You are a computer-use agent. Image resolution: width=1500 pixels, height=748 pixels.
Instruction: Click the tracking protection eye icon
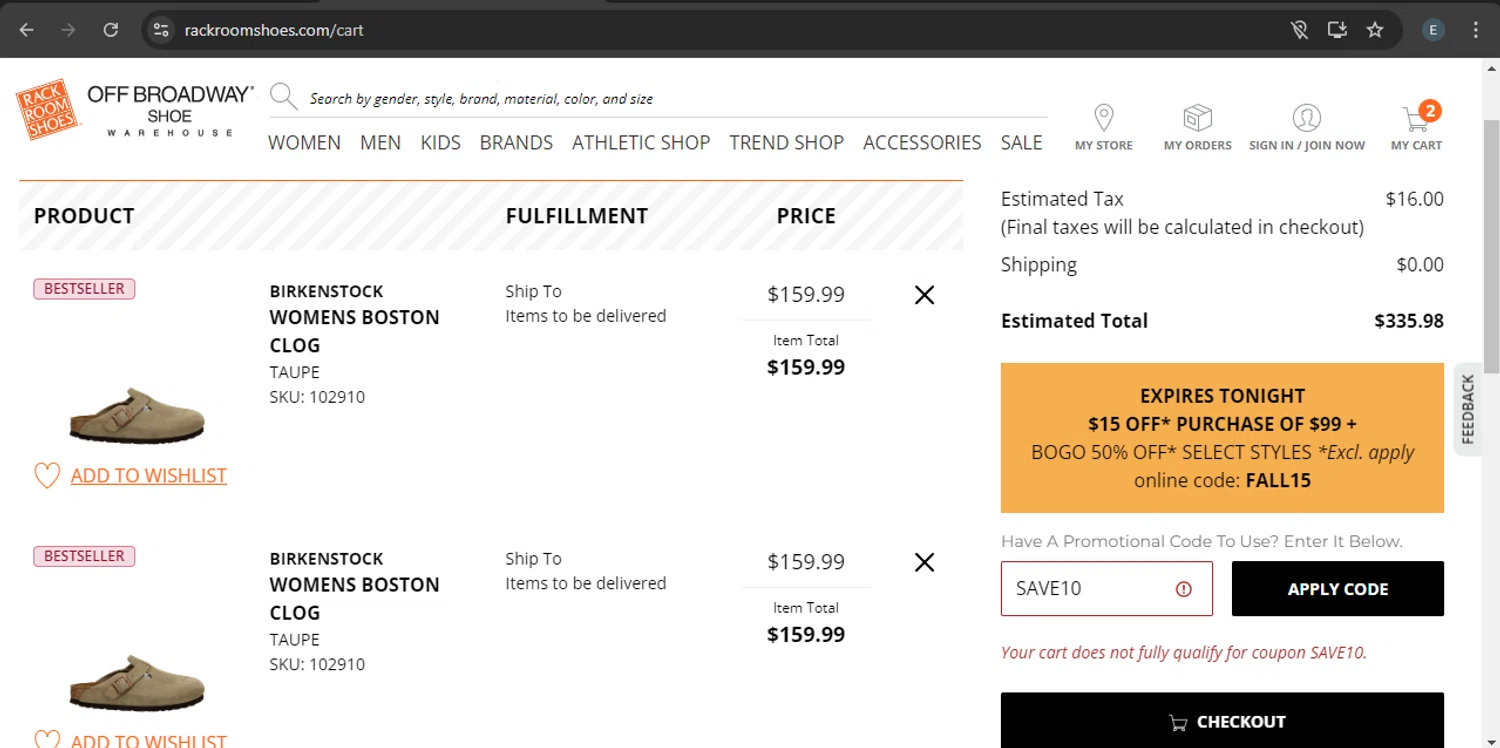click(1299, 30)
